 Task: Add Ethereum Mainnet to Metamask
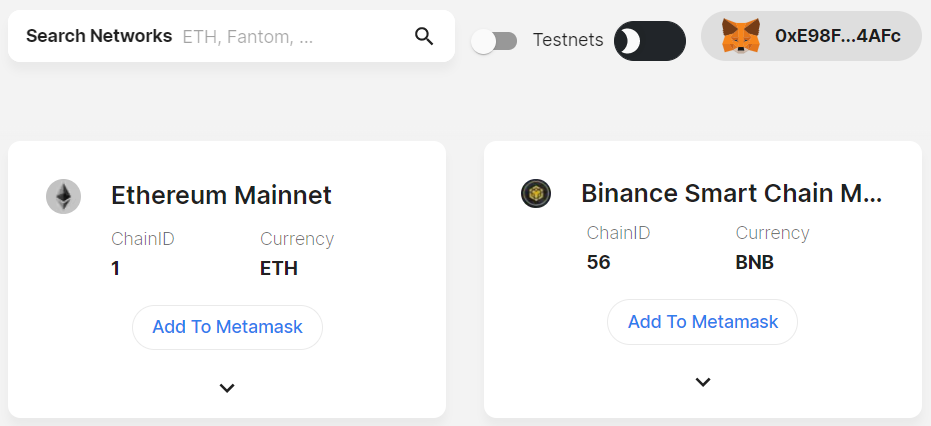click(x=227, y=327)
